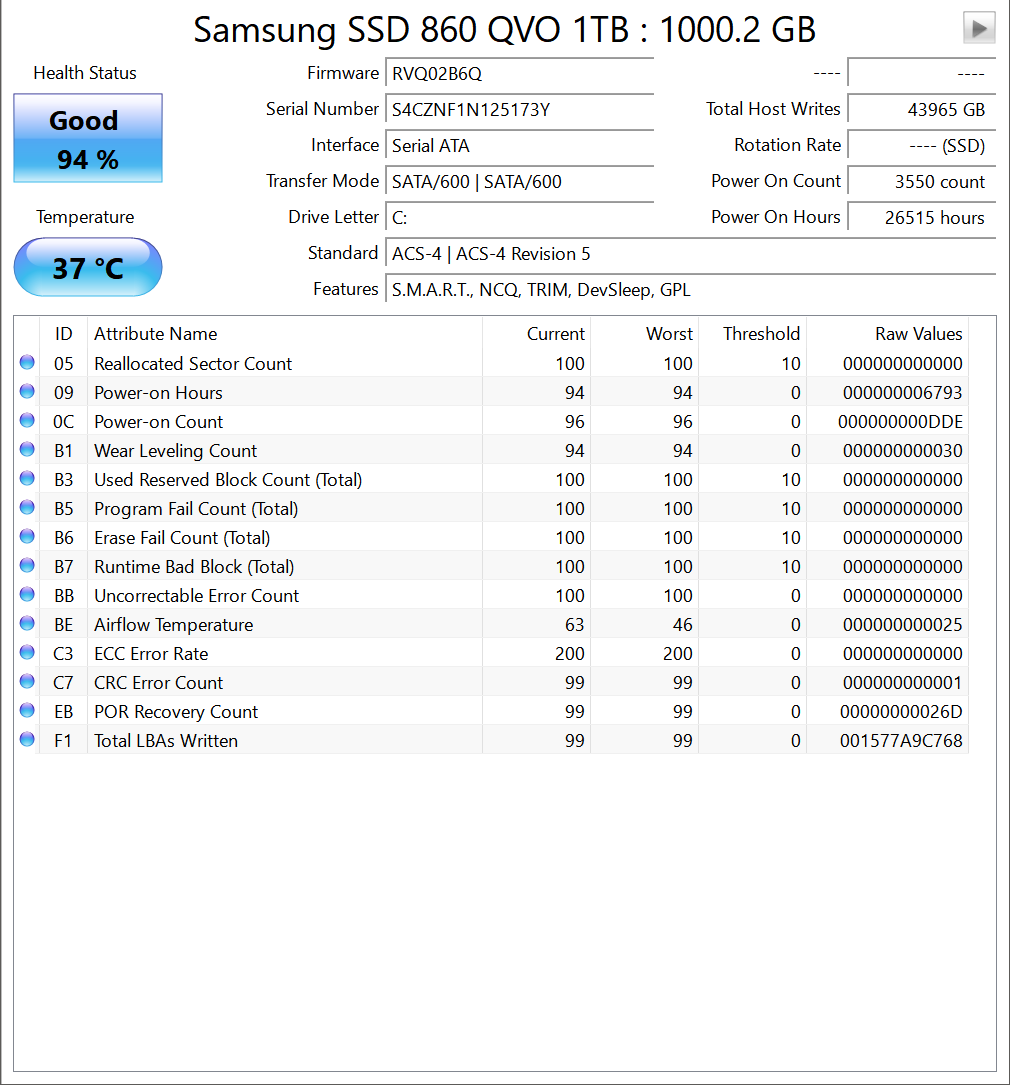Click the Features field with S.M.A.R.T., NCQ
Image resolution: width=1010 pixels, height=1085 pixels.
coord(690,289)
